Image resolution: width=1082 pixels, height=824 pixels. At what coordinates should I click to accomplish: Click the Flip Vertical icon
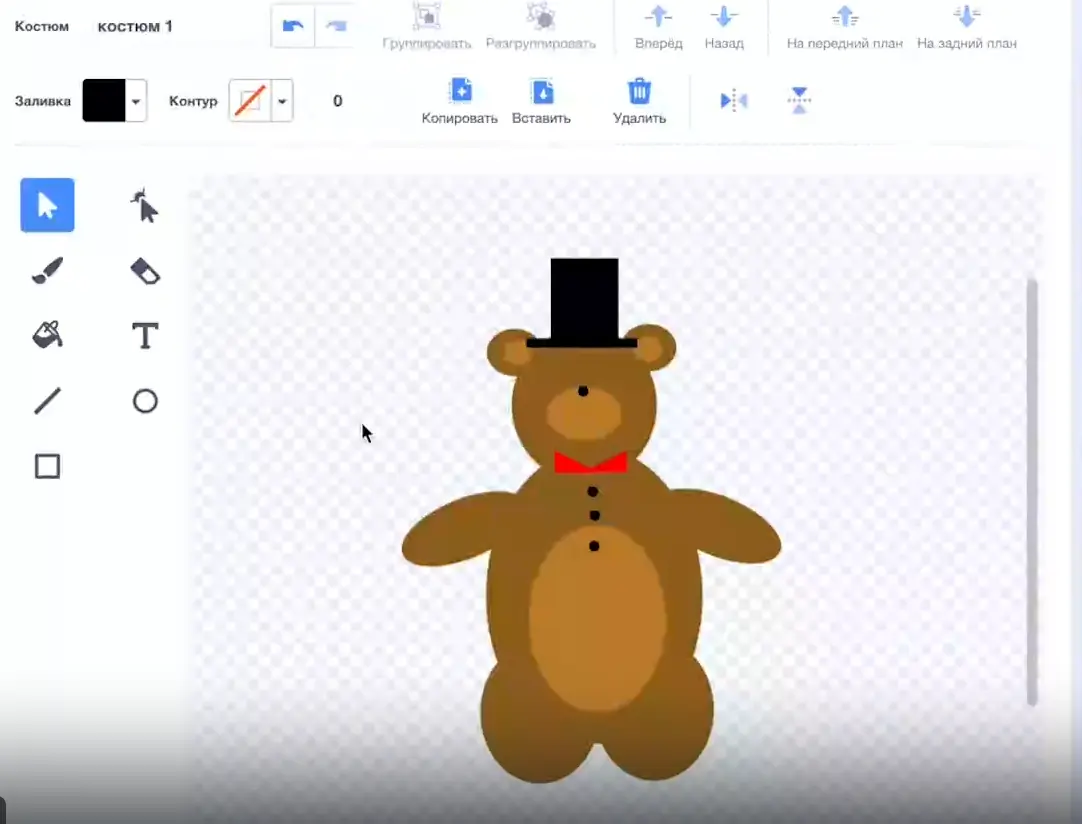click(x=799, y=101)
